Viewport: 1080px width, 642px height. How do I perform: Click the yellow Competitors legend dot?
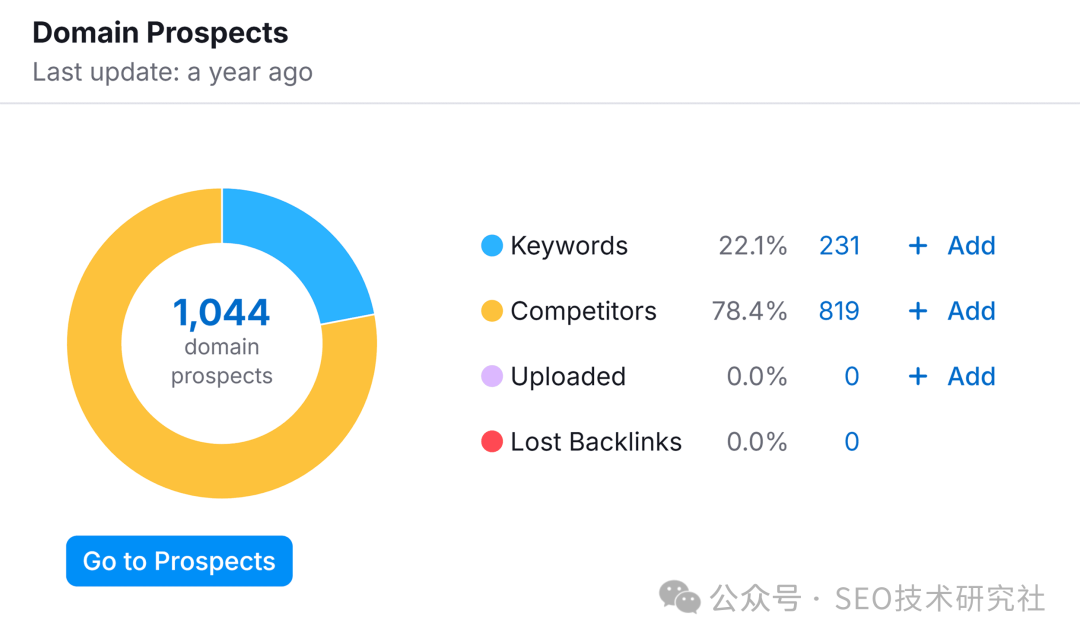(492, 311)
